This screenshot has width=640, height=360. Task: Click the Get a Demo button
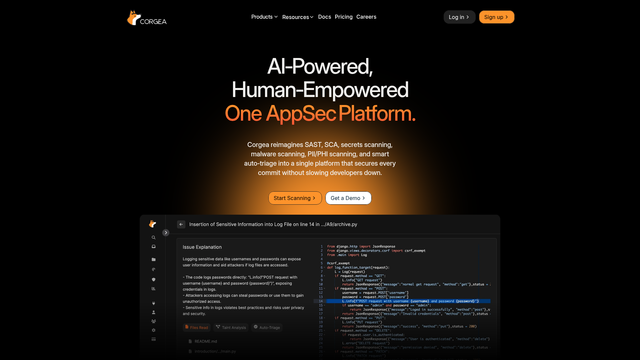point(348,198)
